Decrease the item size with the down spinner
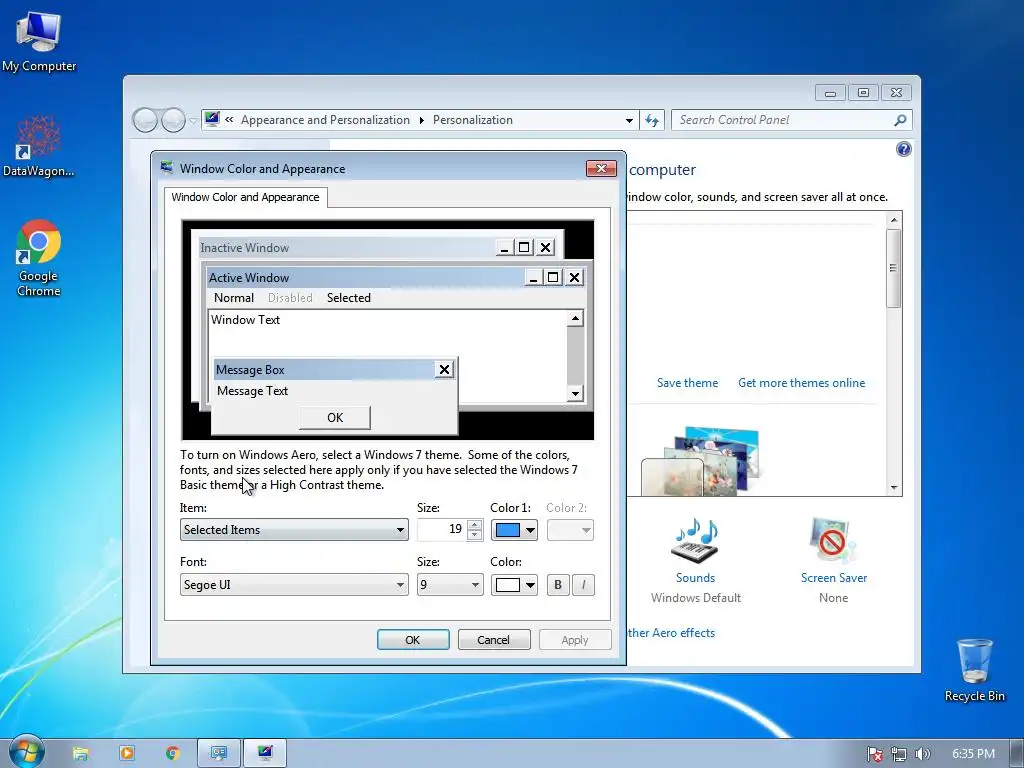The width and height of the screenshot is (1024, 768). pyautogui.click(x=475, y=535)
